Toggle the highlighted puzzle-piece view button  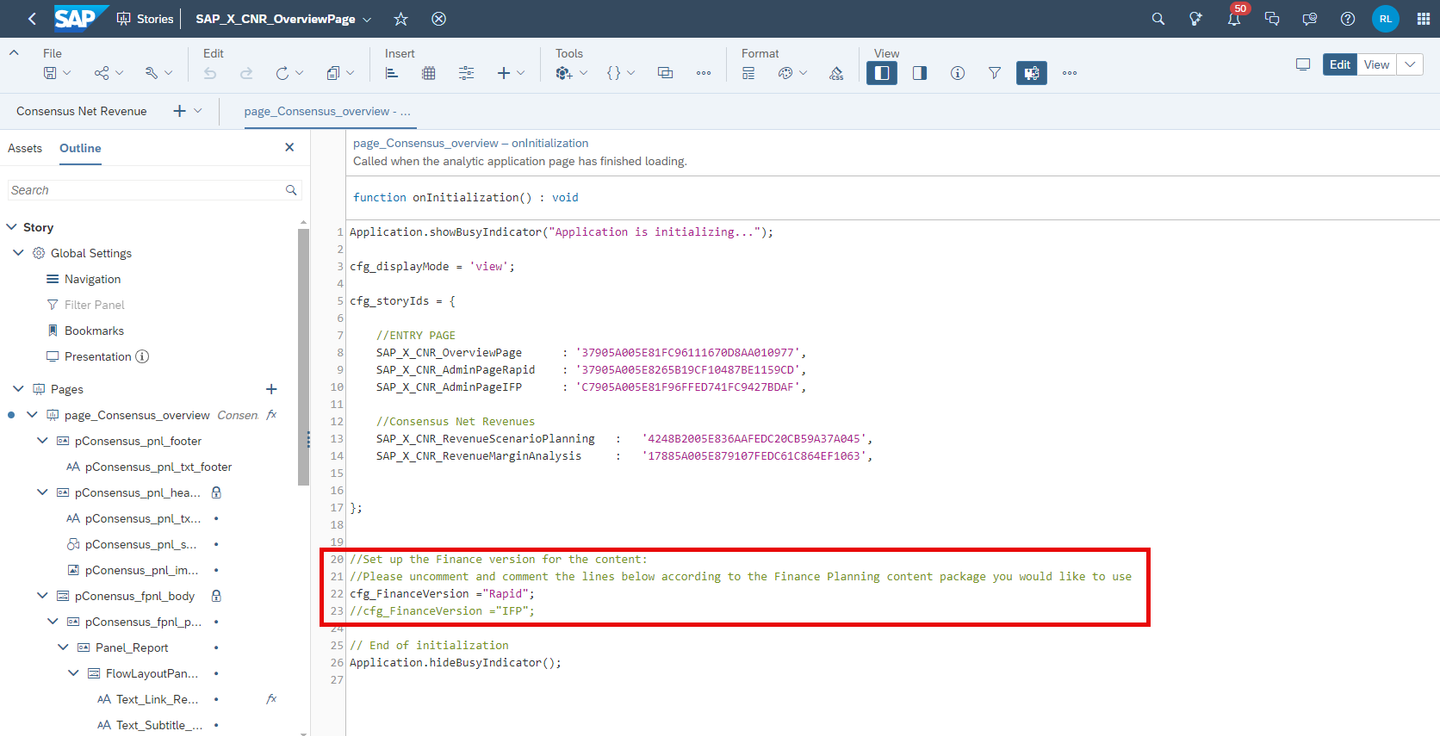click(x=1032, y=73)
